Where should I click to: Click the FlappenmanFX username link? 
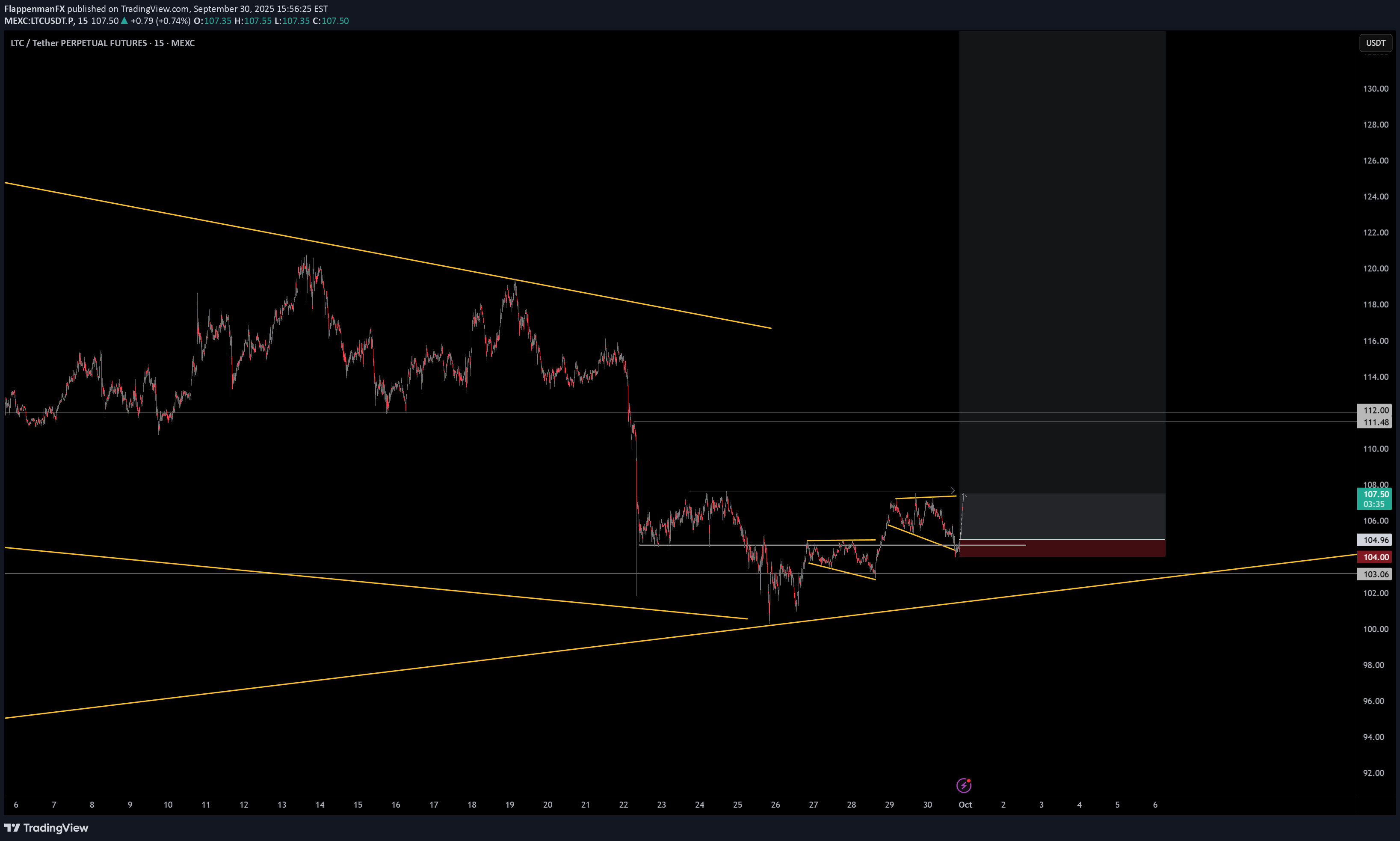click(34, 9)
